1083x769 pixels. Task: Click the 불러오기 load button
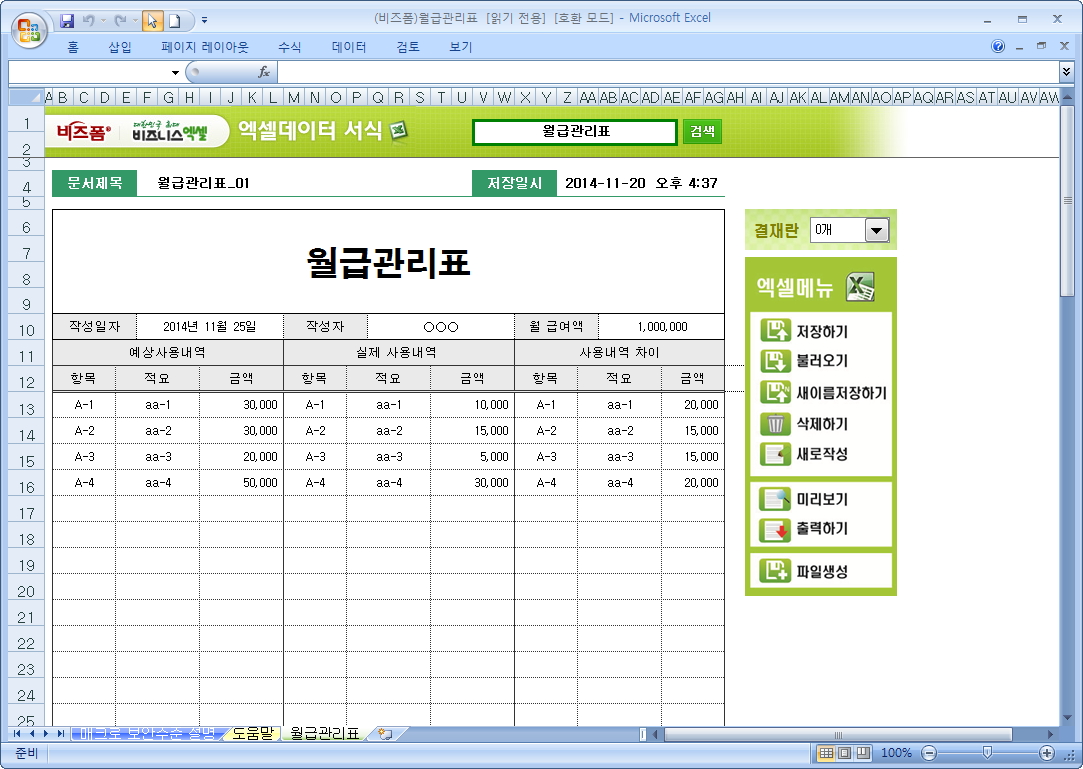tap(822, 361)
